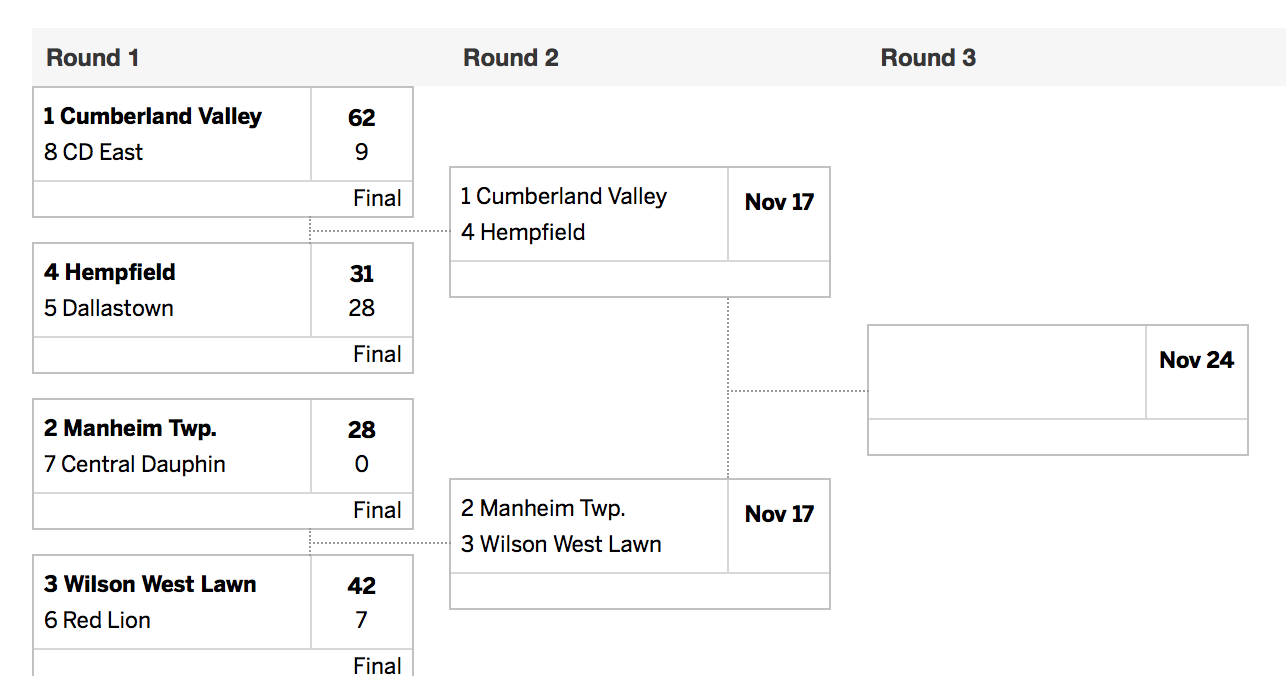Click Nov 17 date for Hempfield matchup
Viewport: 1286px width, 676px height.
[x=780, y=202]
